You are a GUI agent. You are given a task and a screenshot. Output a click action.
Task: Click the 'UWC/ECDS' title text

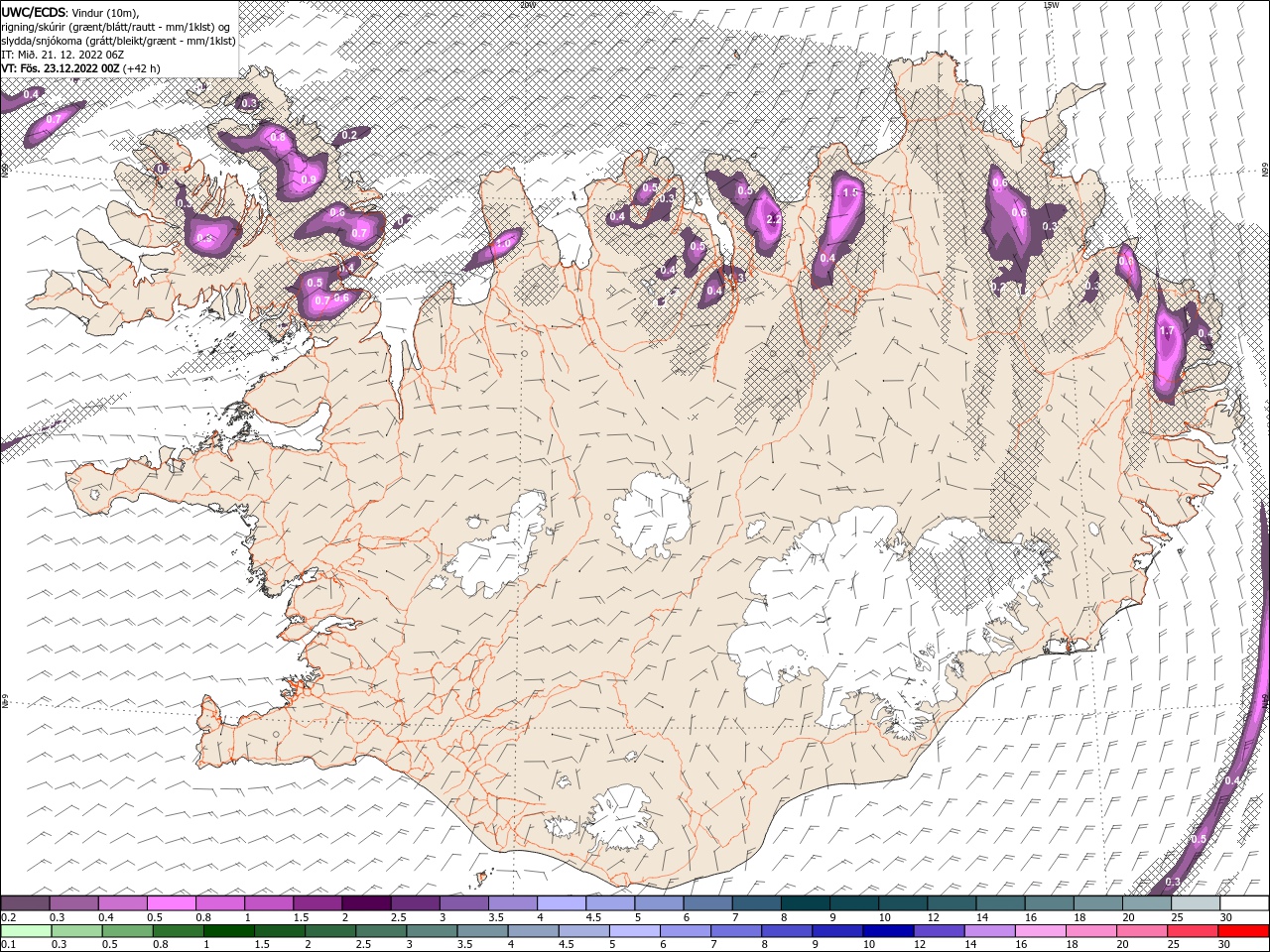point(33,11)
